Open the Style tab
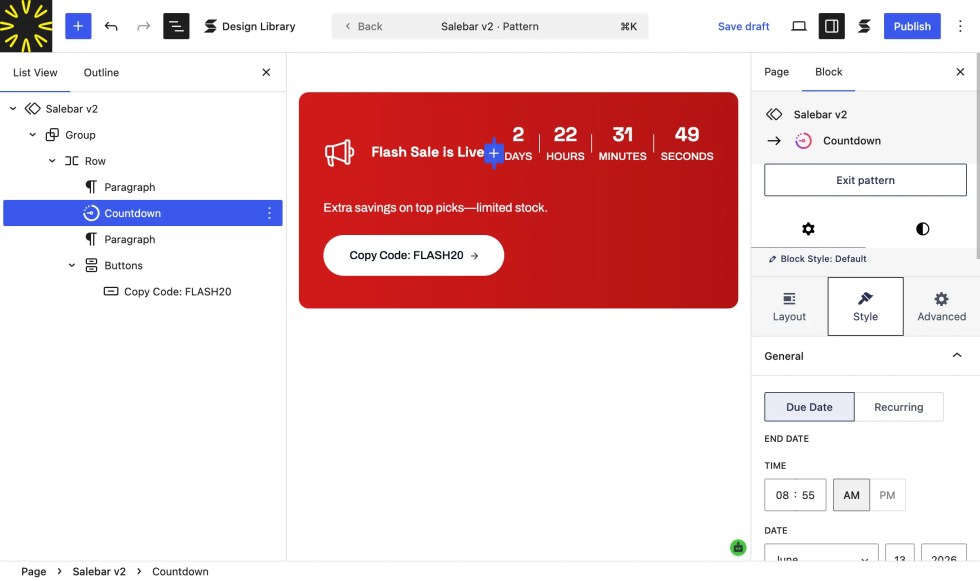 coord(865,307)
